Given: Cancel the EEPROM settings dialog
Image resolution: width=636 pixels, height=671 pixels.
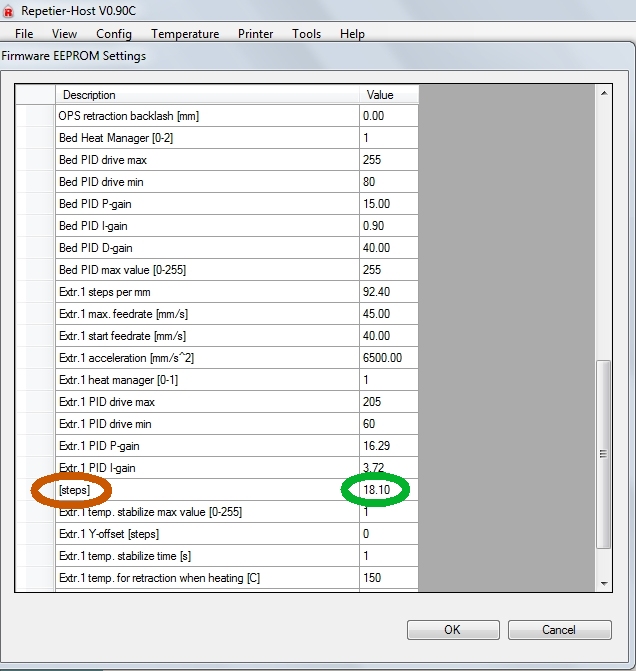Looking at the screenshot, I should [559, 630].
